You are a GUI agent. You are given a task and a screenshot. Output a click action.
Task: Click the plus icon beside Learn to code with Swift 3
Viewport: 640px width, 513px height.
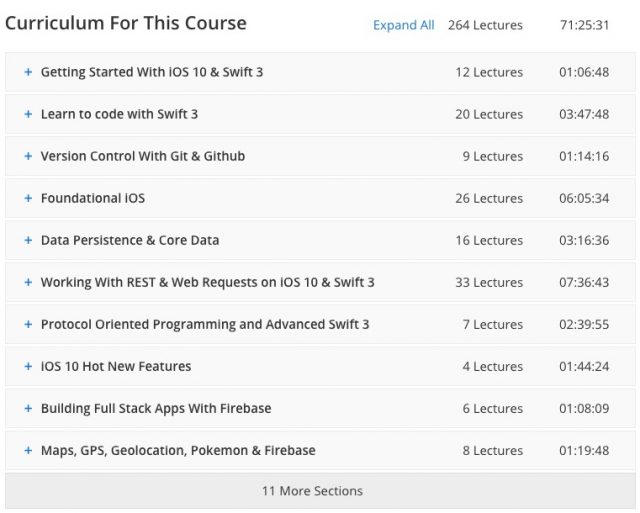(28, 114)
